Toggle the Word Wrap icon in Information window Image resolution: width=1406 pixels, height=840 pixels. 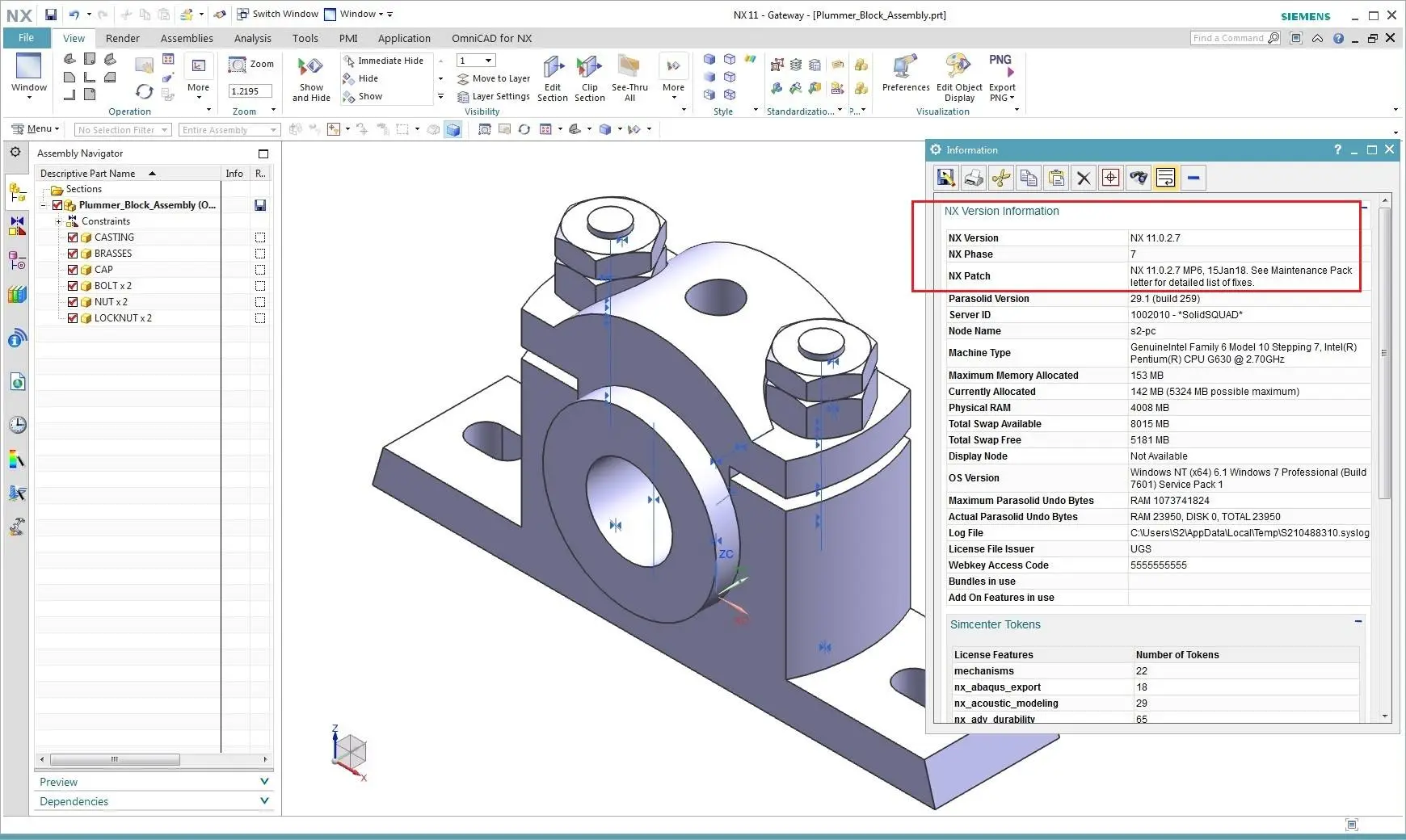tap(1166, 178)
